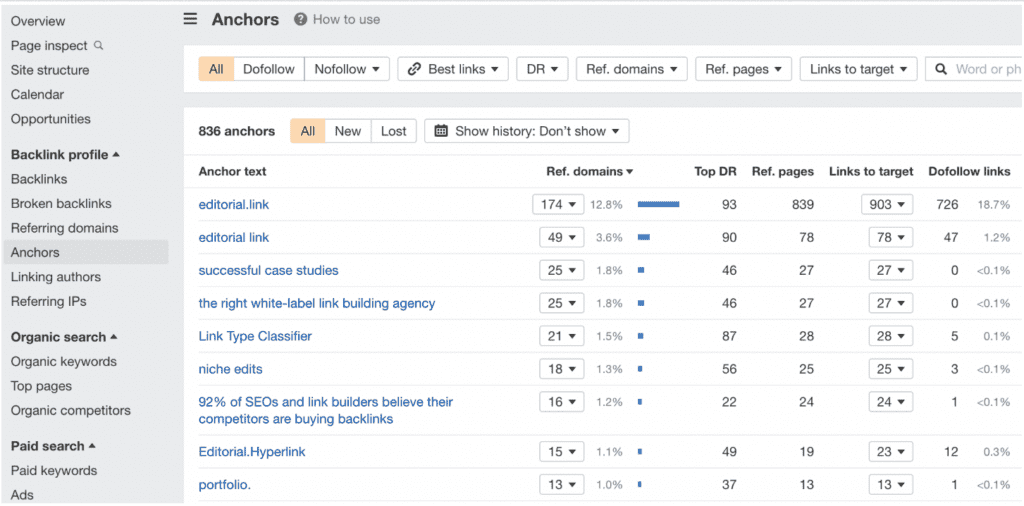Expand the 49 ref. domains dropdown
This screenshot has height=506, width=1024.
(x=562, y=238)
